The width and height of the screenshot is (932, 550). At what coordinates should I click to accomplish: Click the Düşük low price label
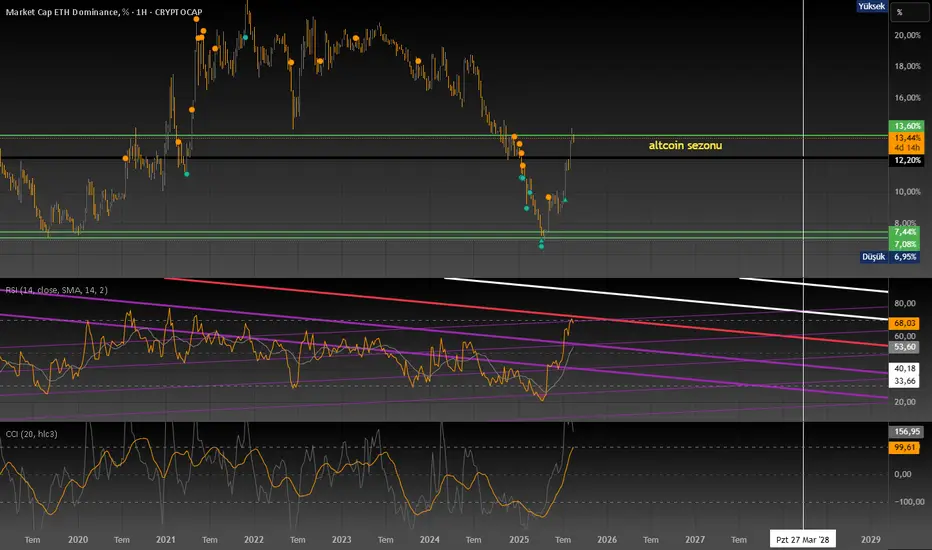[x=872, y=256]
